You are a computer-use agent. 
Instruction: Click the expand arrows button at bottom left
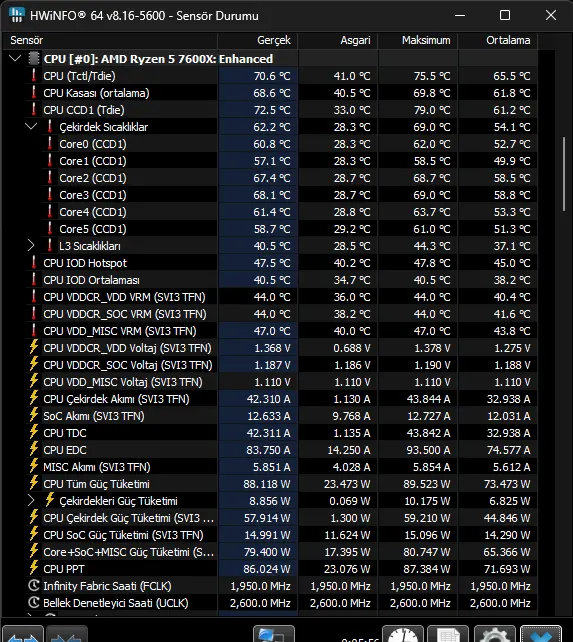coord(23,634)
